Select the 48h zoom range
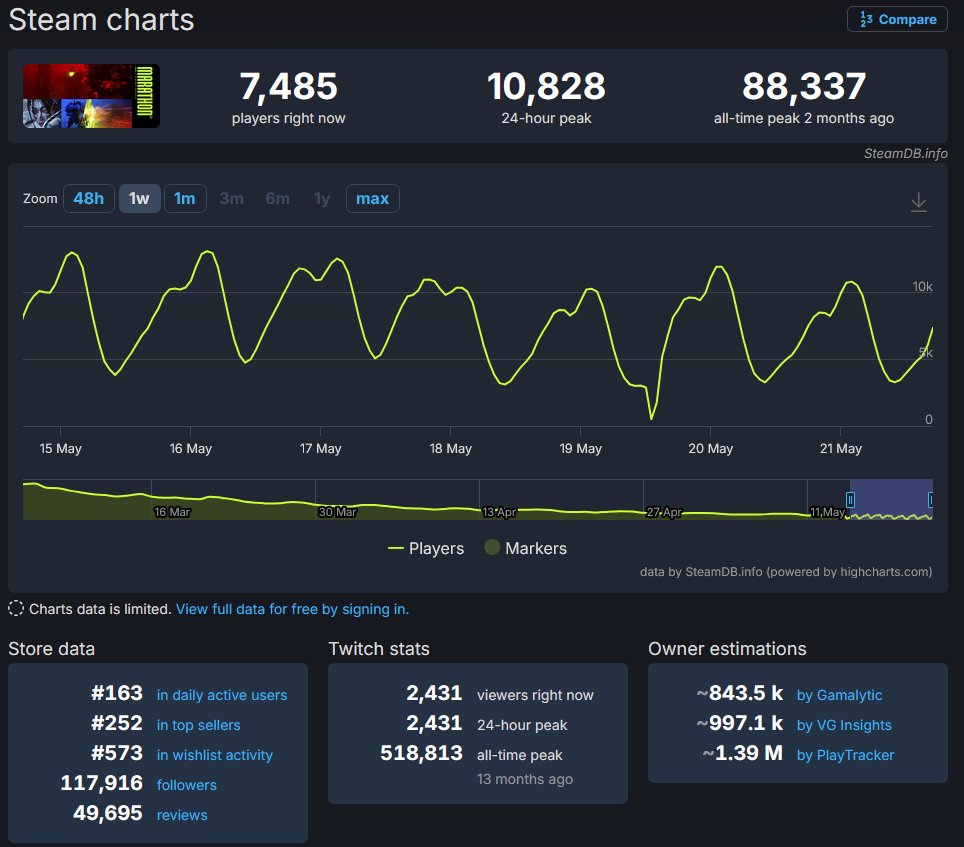 pos(89,199)
